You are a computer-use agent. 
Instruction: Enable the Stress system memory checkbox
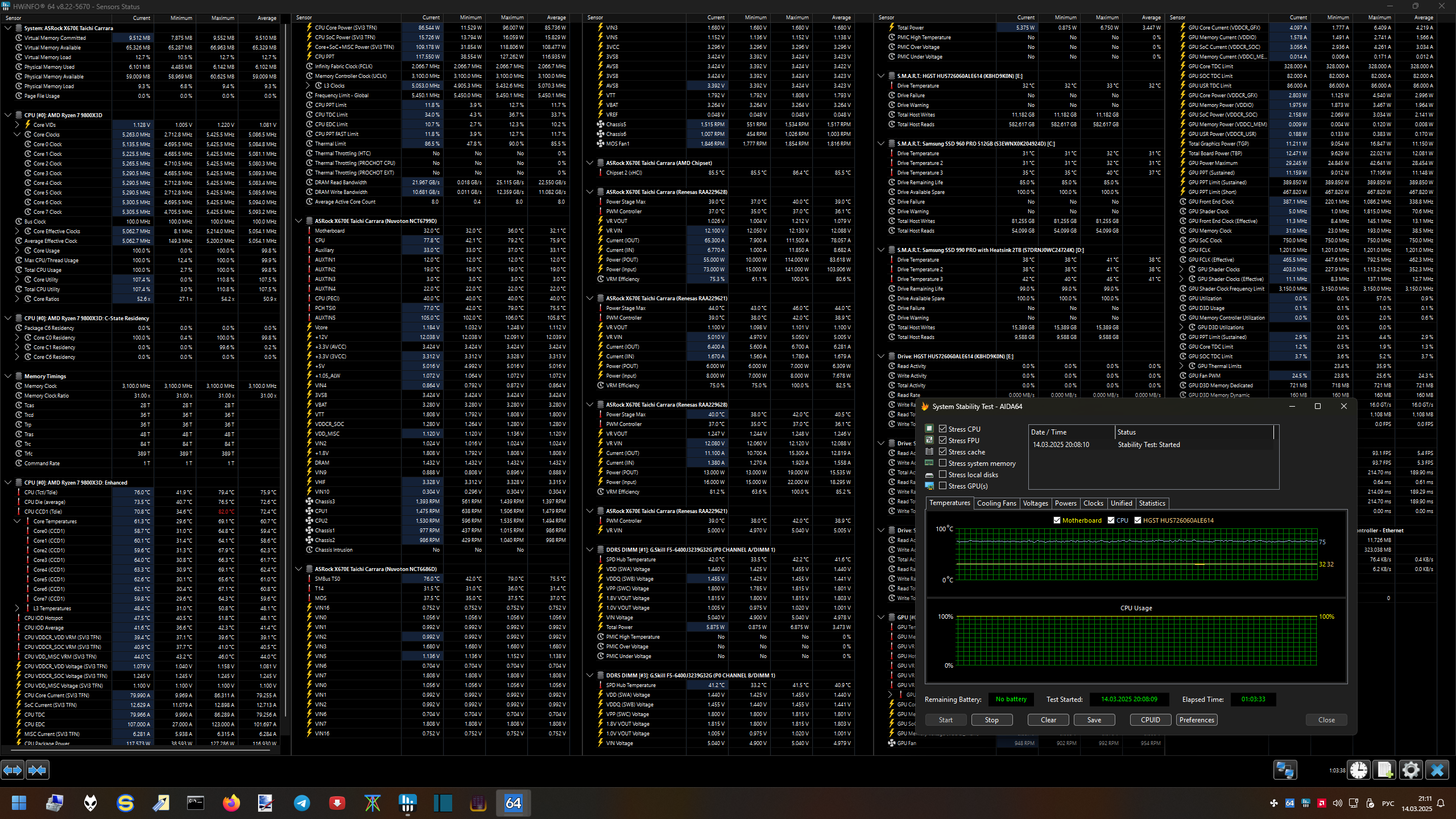coord(943,463)
